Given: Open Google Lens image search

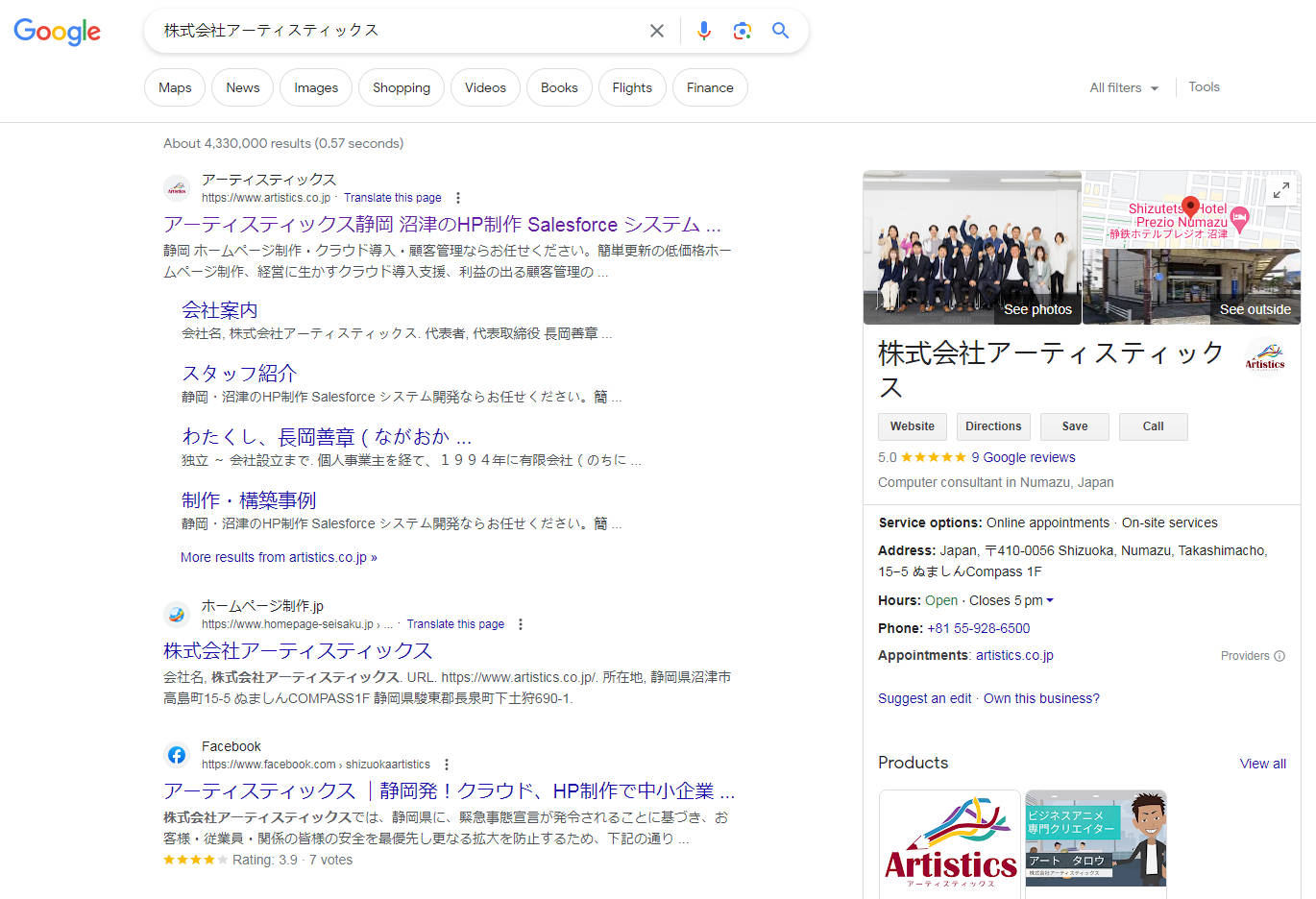Looking at the screenshot, I should [x=742, y=31].
